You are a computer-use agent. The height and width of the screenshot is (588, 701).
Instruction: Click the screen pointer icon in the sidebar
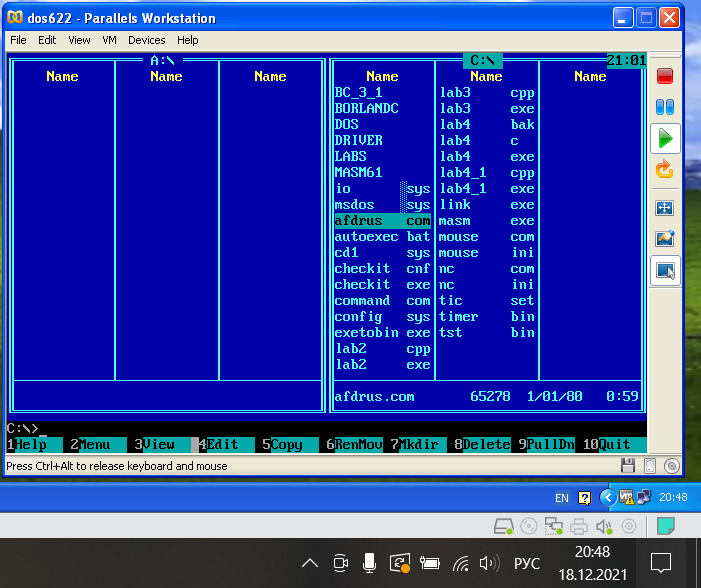665,271
